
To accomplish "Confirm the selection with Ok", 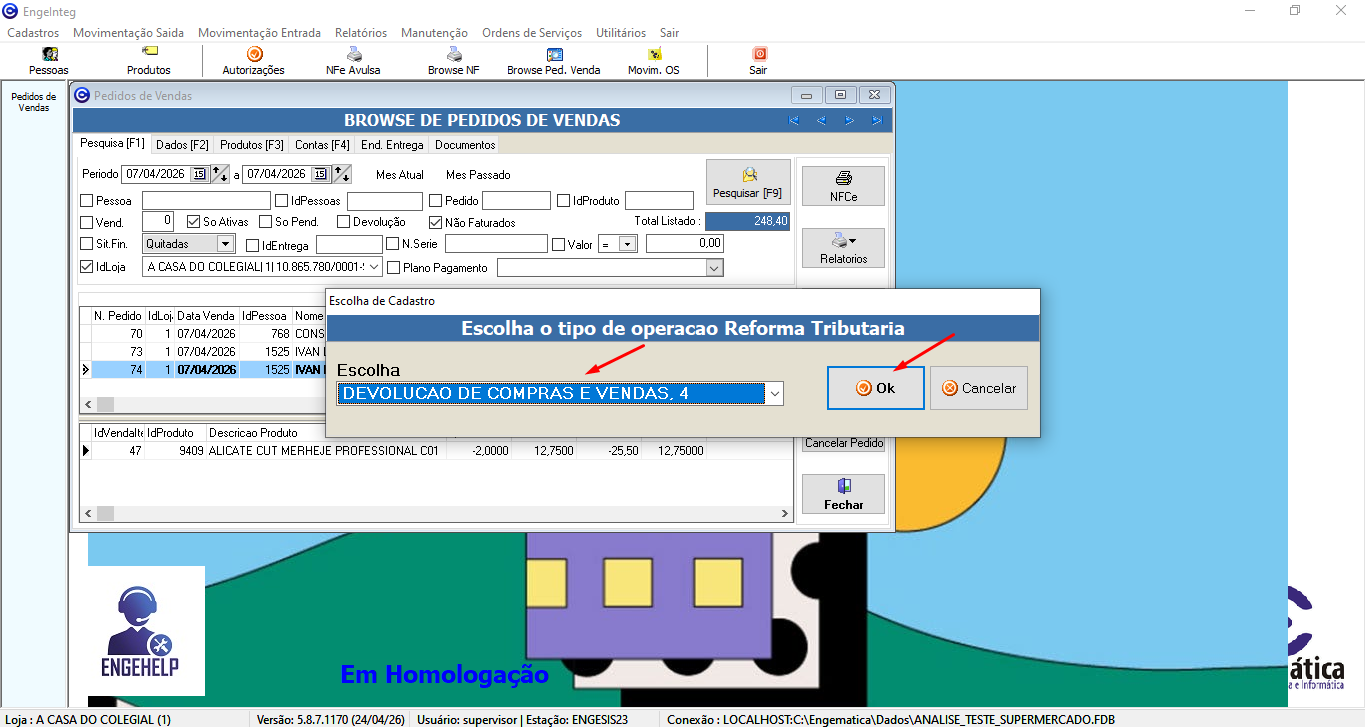I will [875, 388].
